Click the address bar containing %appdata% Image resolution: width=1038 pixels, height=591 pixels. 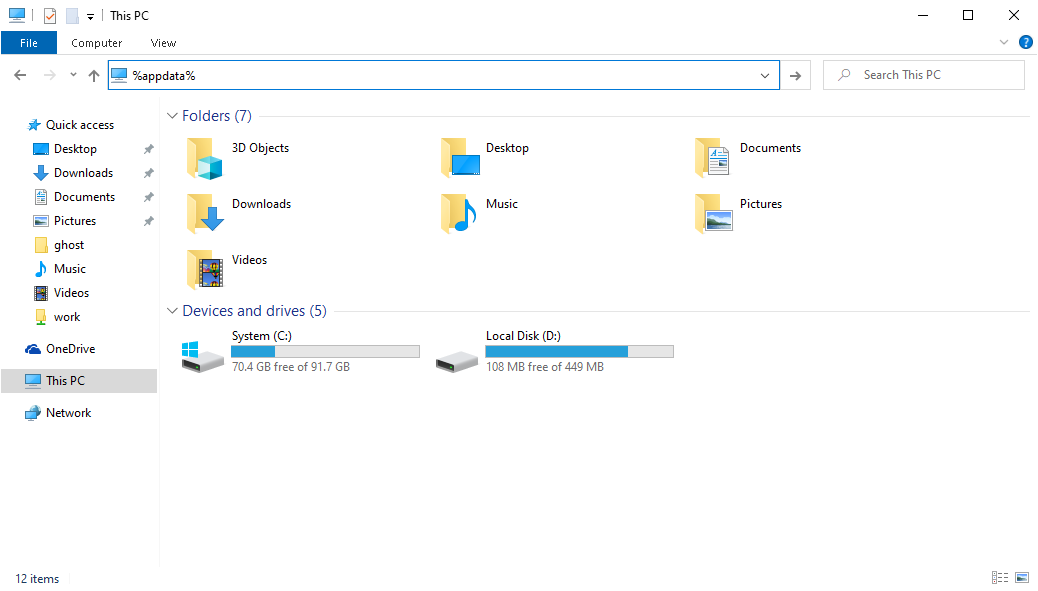tap(444, 75)
